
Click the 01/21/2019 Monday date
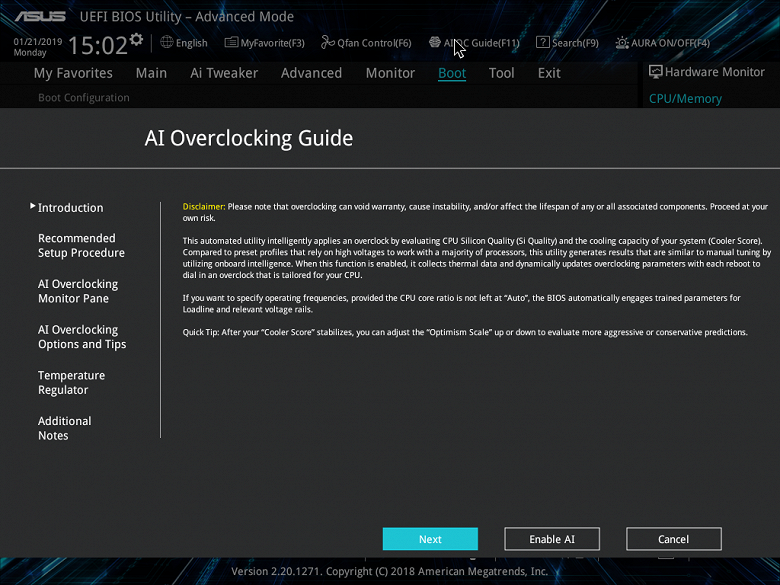coord(37,47)
